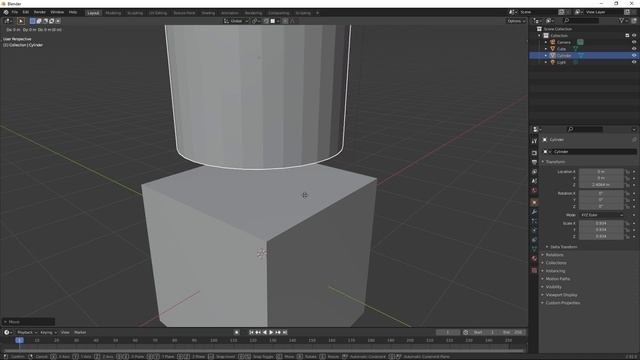
Task: Open the Modifier properties wrench tab
Action: [534, 212]
